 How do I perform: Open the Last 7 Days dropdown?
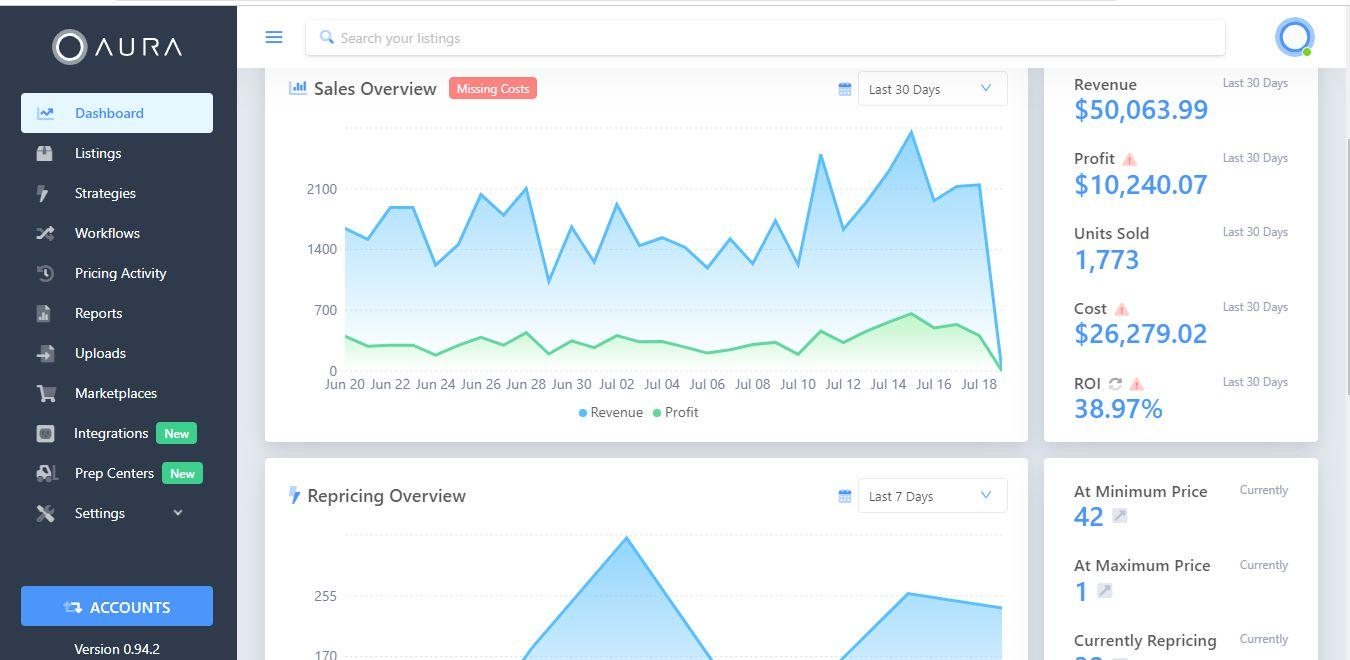click(931, 496)
